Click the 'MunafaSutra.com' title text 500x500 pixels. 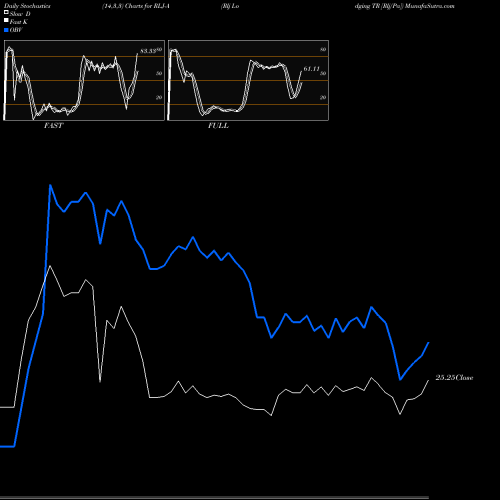point(430,6)
